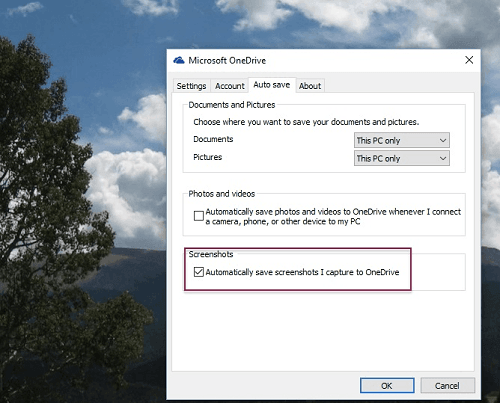Image resolution: width=500 pixels, height=403 pixels.
Task: Enable automatically saving photos and videos checkbox
Action: (199, 216)
